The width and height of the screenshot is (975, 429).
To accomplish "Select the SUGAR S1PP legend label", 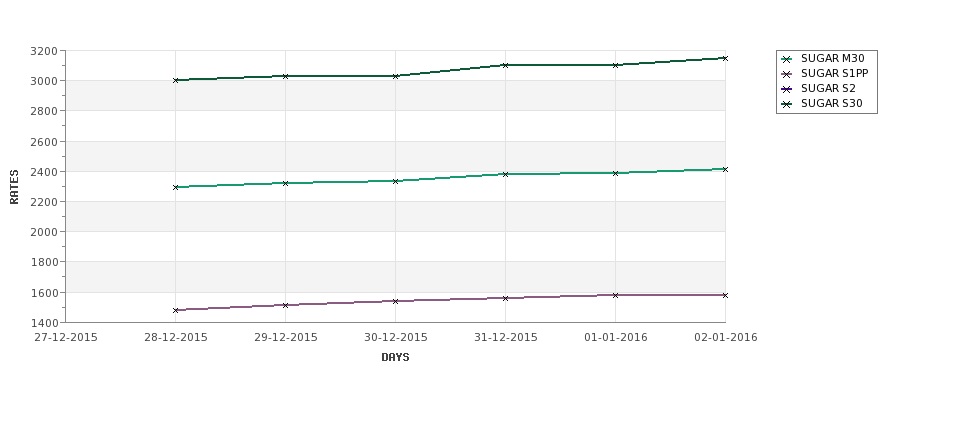I will (x=834, y=73).
